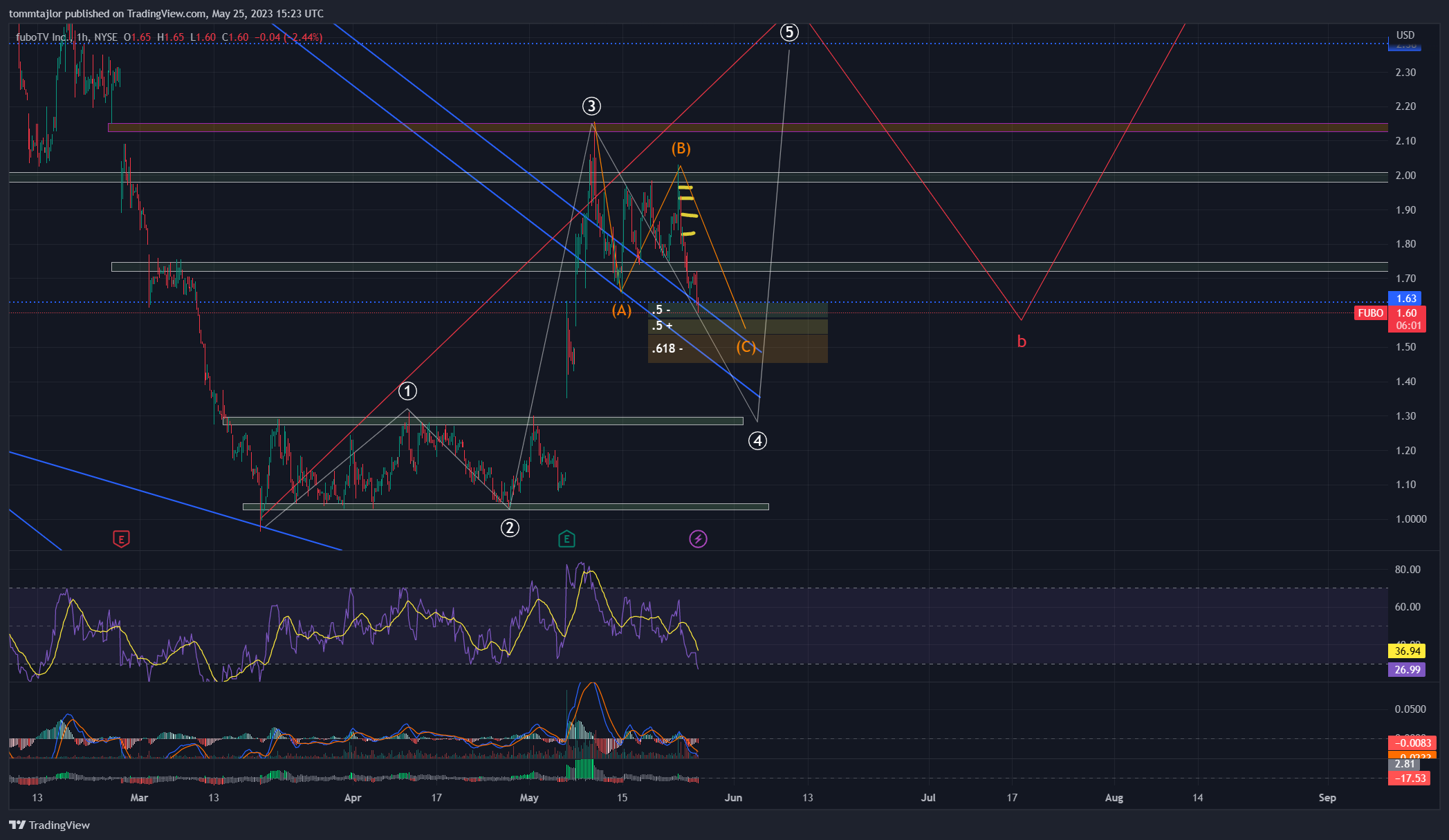Click the 1.0000 price axis label
The width and height of the screenshot is (1449, 840).
(x=1411, y=519)
